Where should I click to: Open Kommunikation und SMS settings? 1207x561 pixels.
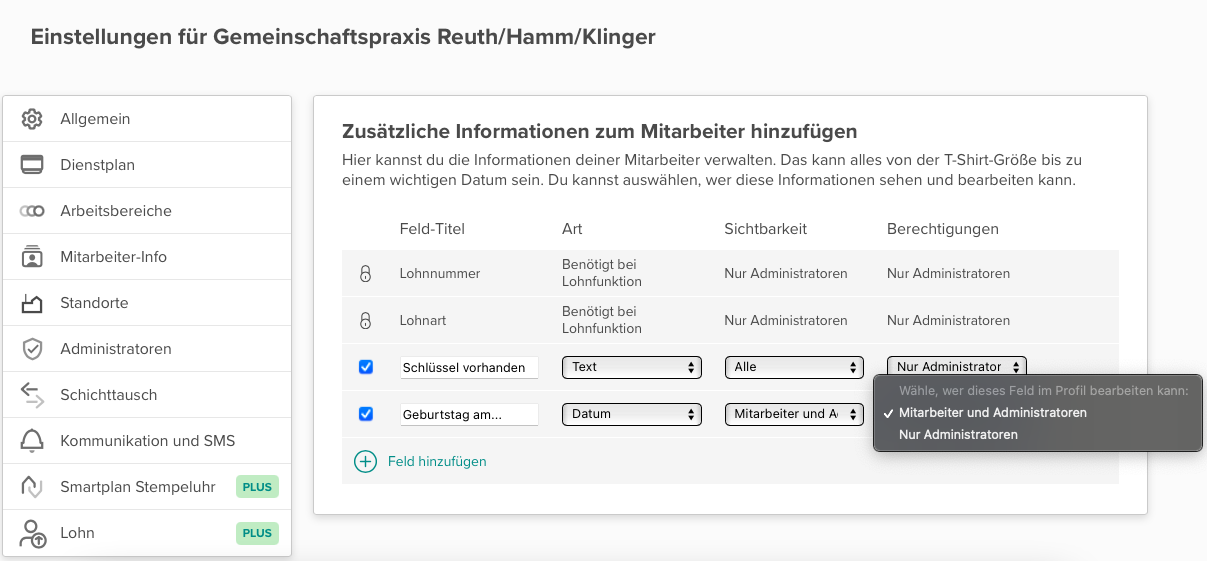point(147,441)
